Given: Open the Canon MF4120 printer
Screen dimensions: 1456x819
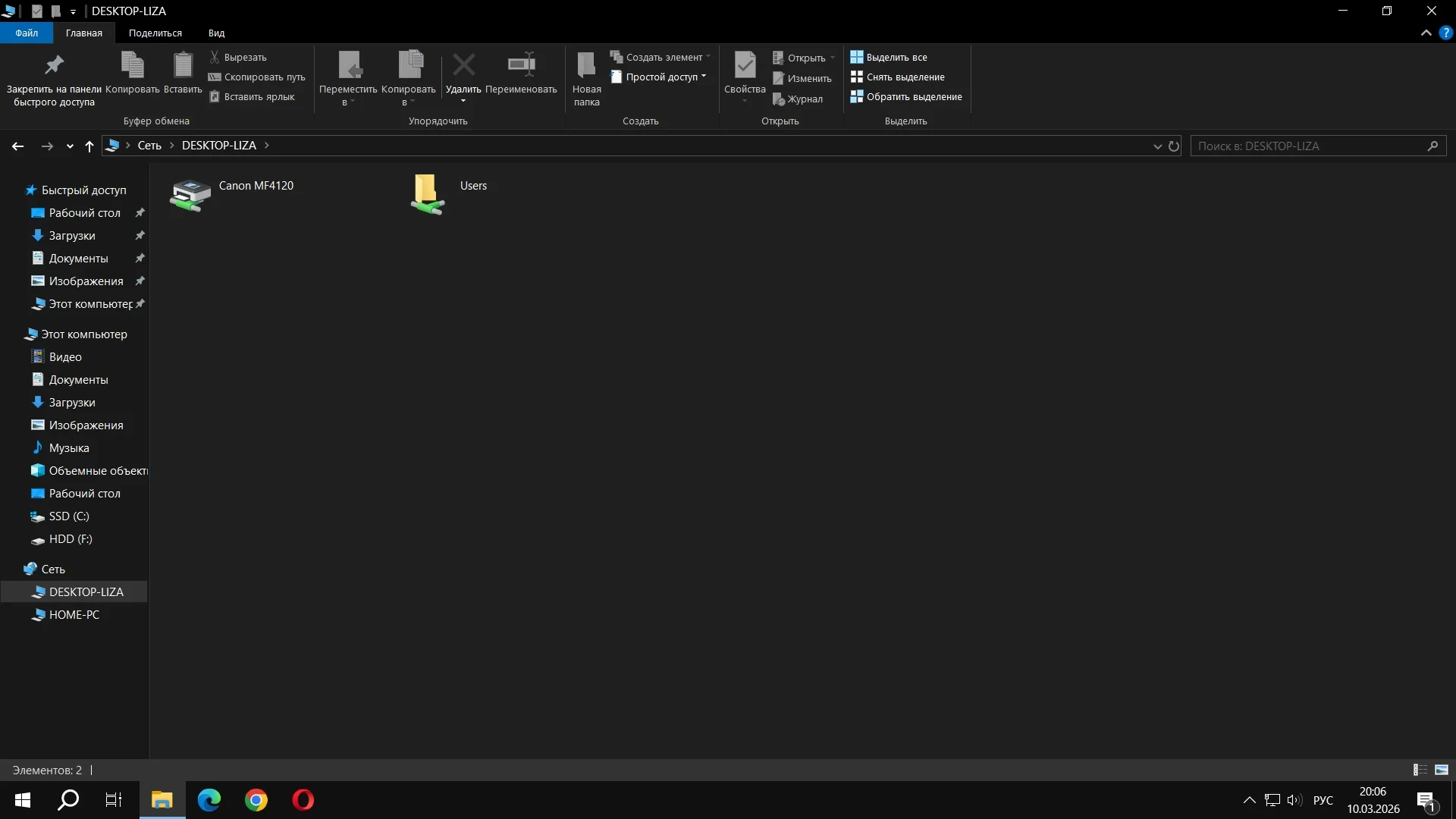Looking at the screenshot, I should 190,195.
